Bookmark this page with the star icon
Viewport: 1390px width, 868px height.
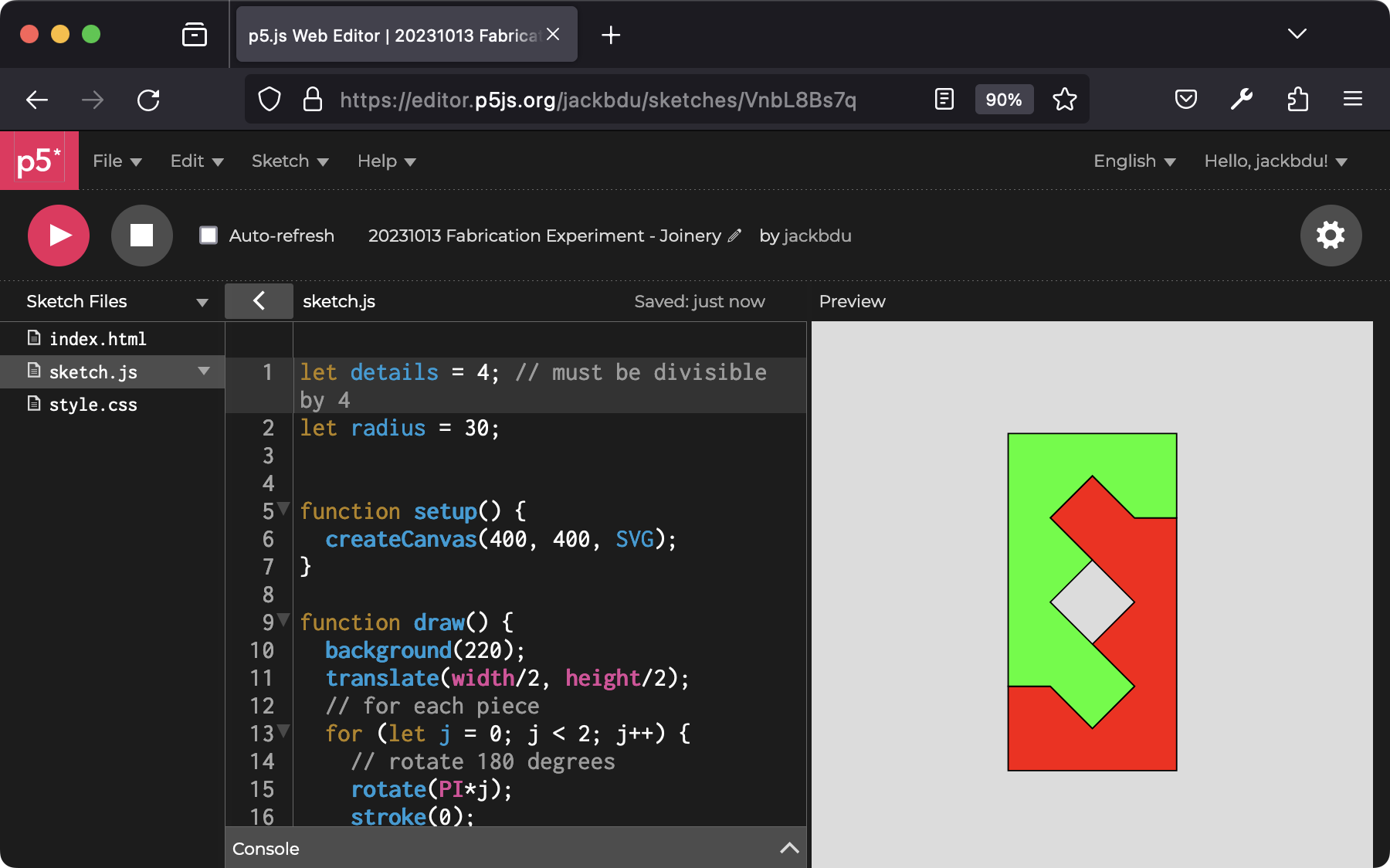pos(1064,100)
